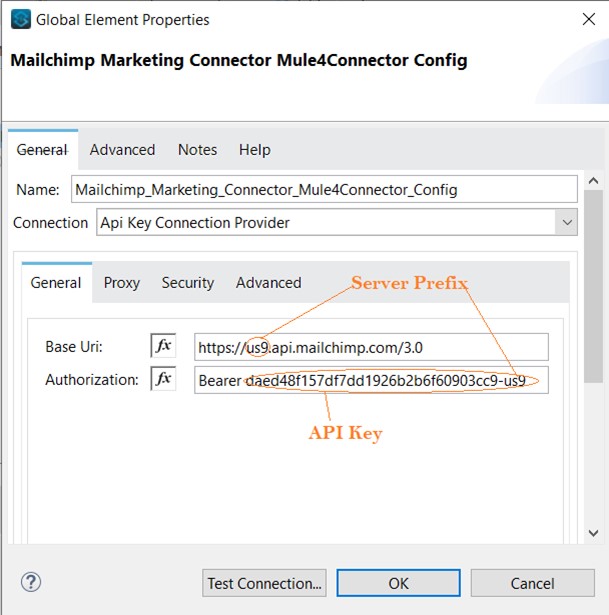The width and height of the screenshot is (609, 615).
Task: Confirm with the OK button
Action: [398, 583]
